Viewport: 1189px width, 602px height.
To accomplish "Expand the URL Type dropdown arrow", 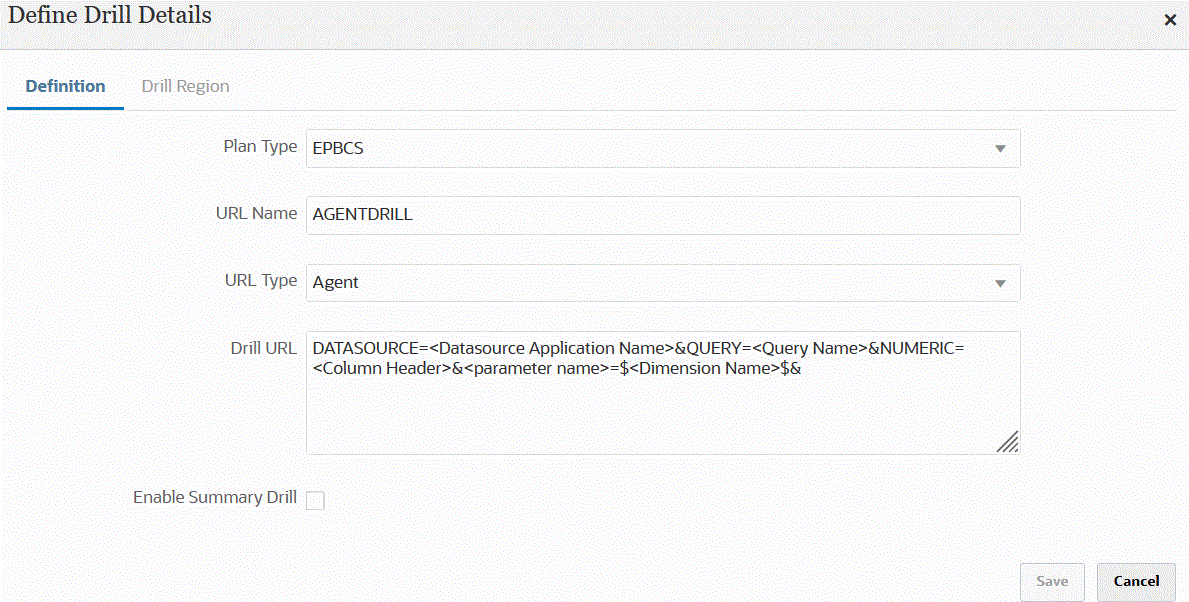I will (999, 283).
